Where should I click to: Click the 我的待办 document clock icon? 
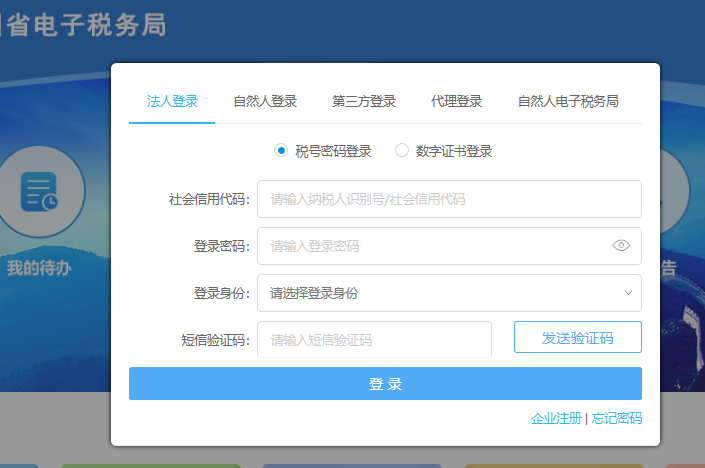click(39, 192)
